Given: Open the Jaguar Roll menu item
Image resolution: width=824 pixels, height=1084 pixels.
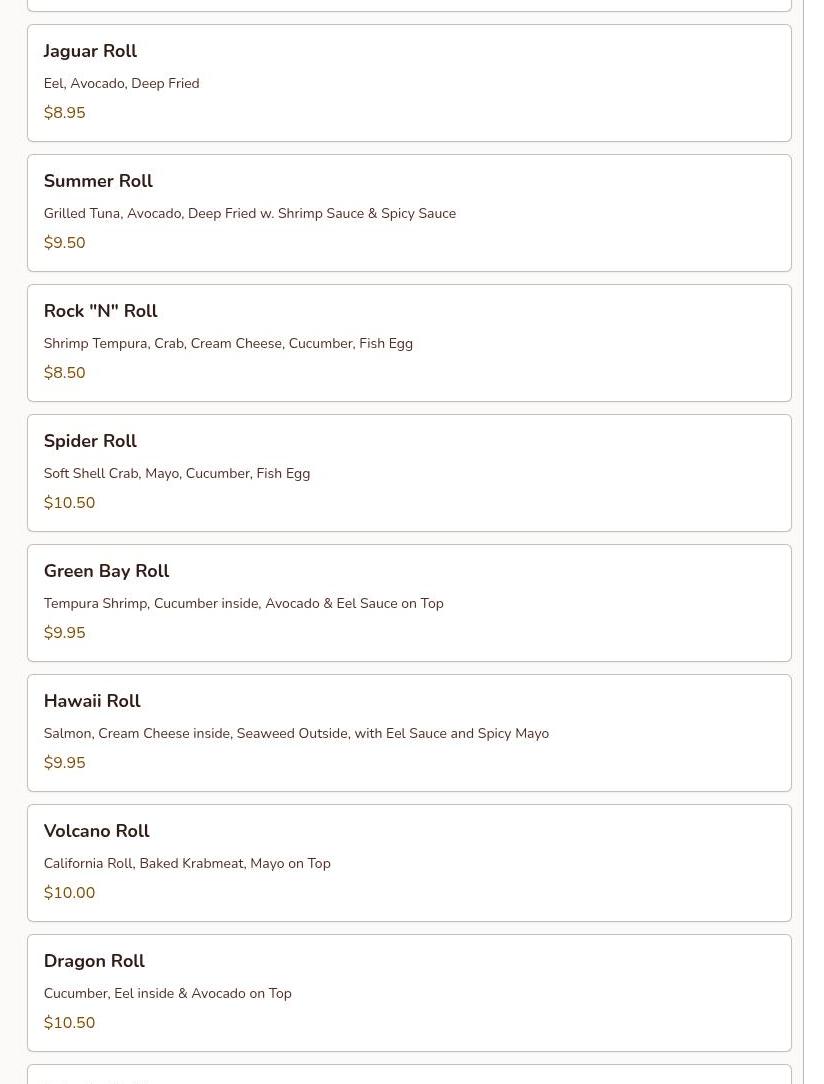Looking at the screenshot, I should 90,51.
